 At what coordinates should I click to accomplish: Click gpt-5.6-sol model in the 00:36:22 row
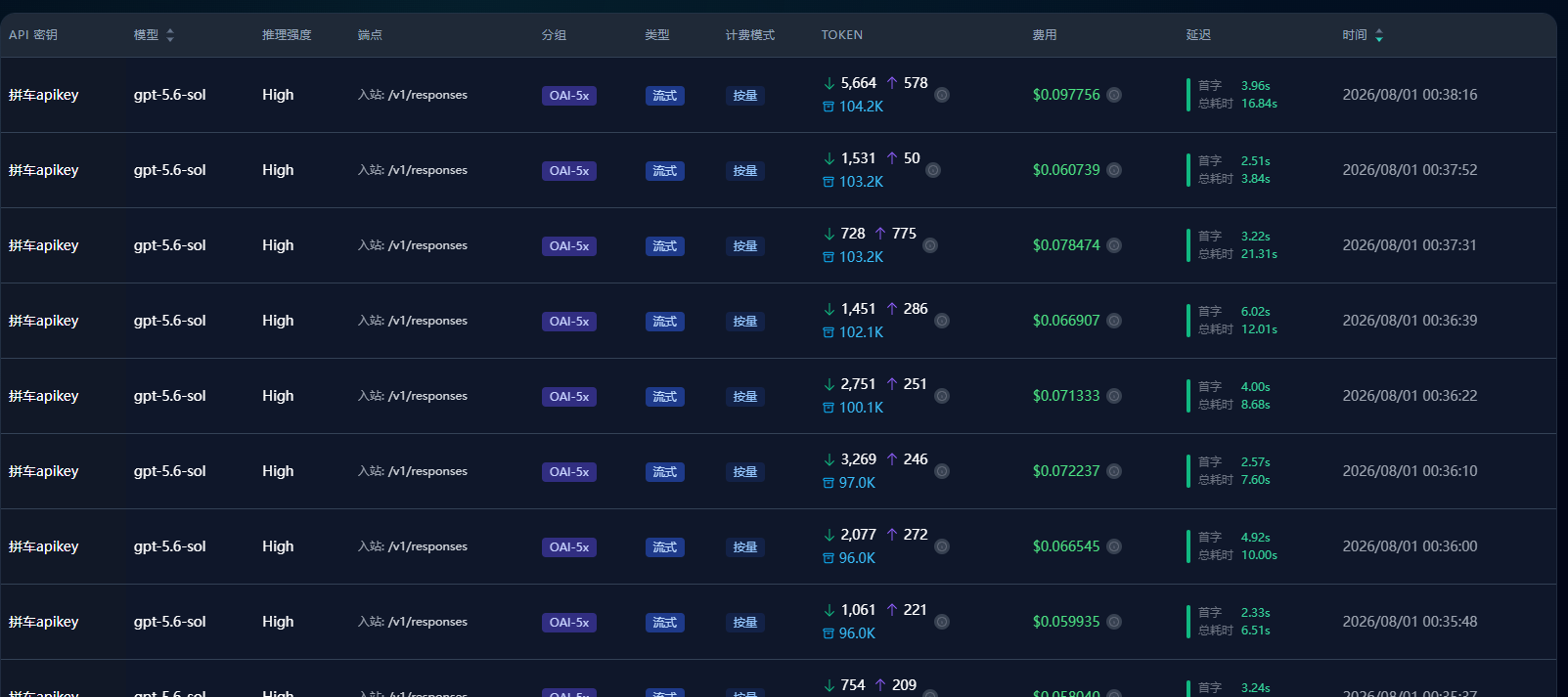(x=170, y=396)
